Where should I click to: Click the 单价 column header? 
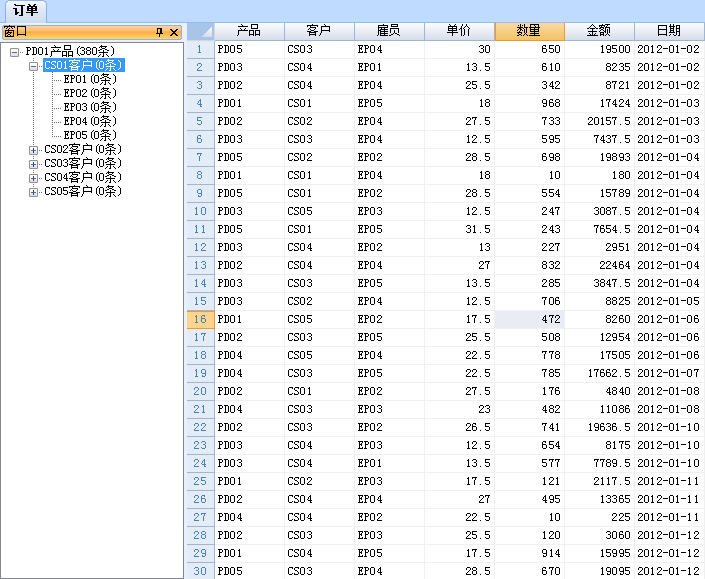click(x=460, y=31)
